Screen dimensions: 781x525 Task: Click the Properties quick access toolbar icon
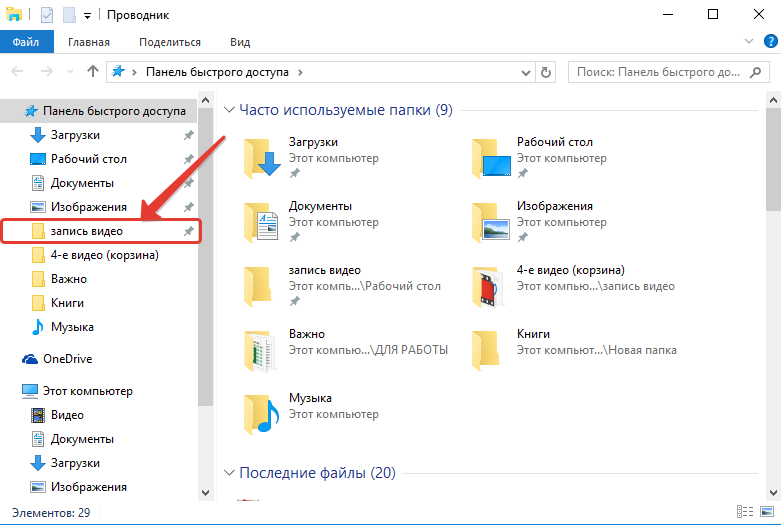coord(47,15)
